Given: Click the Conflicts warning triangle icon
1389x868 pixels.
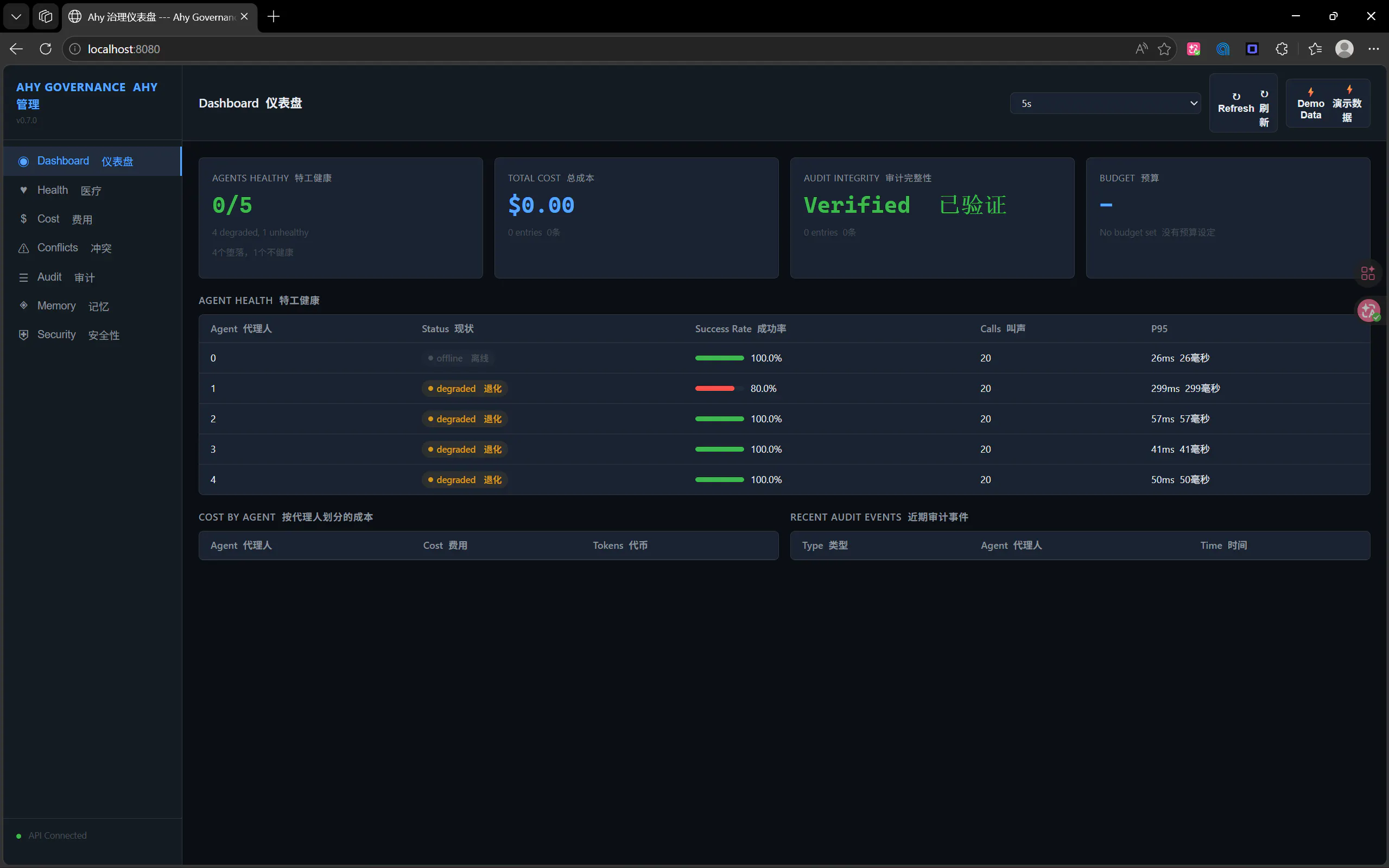Looking at the screenshot, I should (23, 248).
